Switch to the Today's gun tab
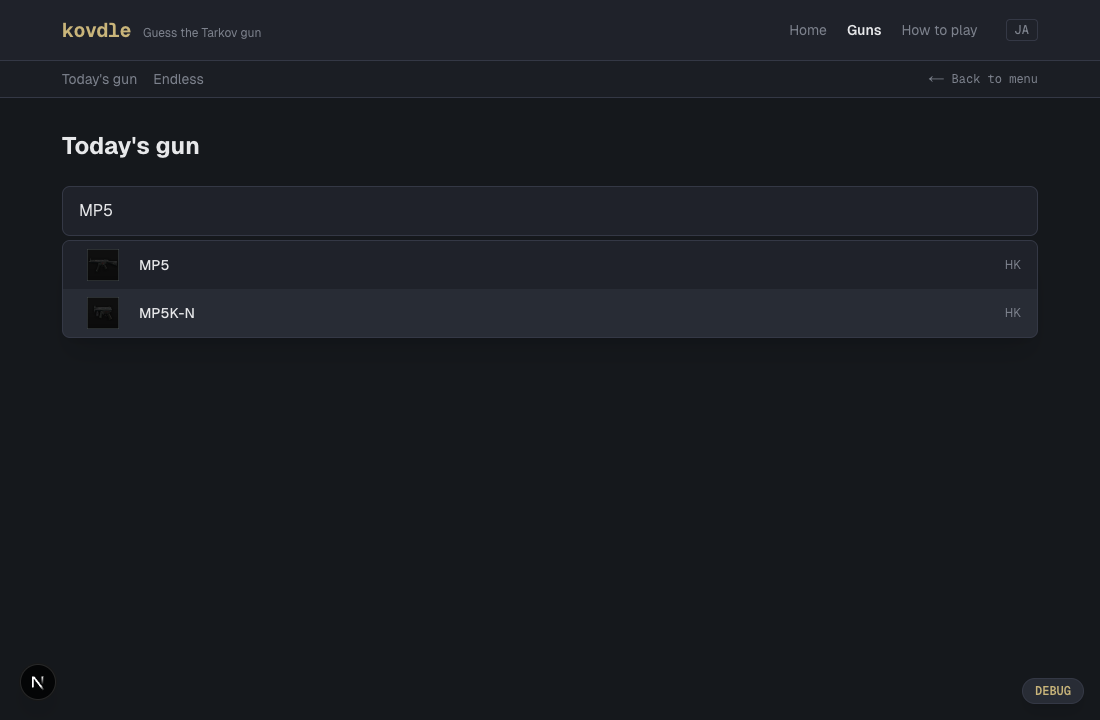The width and height of the screenshot is (1100, 720). coord(99,79)
